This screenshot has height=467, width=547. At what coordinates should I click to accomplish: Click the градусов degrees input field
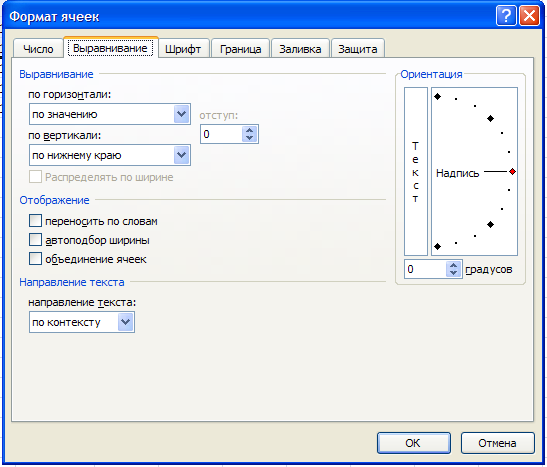[x=425, y=269]
